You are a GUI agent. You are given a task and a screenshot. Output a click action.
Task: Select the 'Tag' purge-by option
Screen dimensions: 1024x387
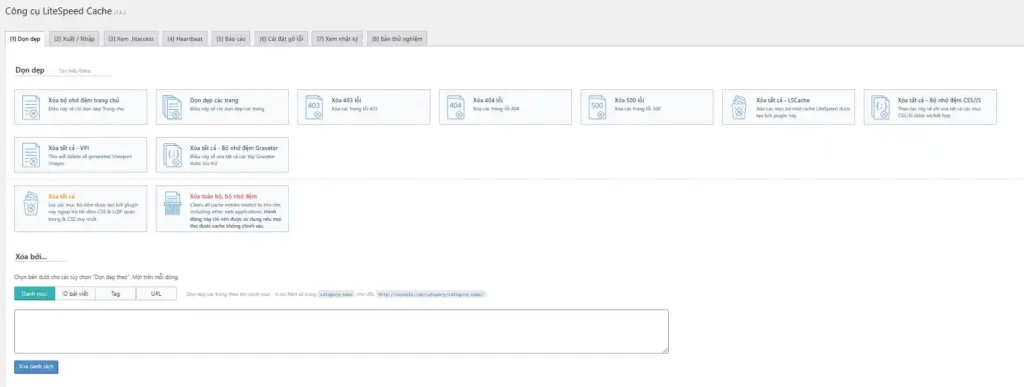pyautogui.click(x=116, y=294)
